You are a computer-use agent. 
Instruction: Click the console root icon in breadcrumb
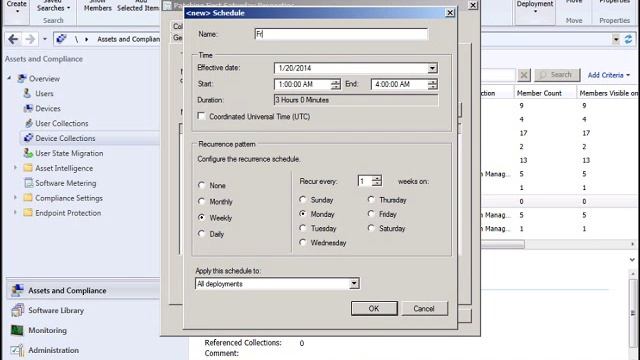tap(61, 39)
